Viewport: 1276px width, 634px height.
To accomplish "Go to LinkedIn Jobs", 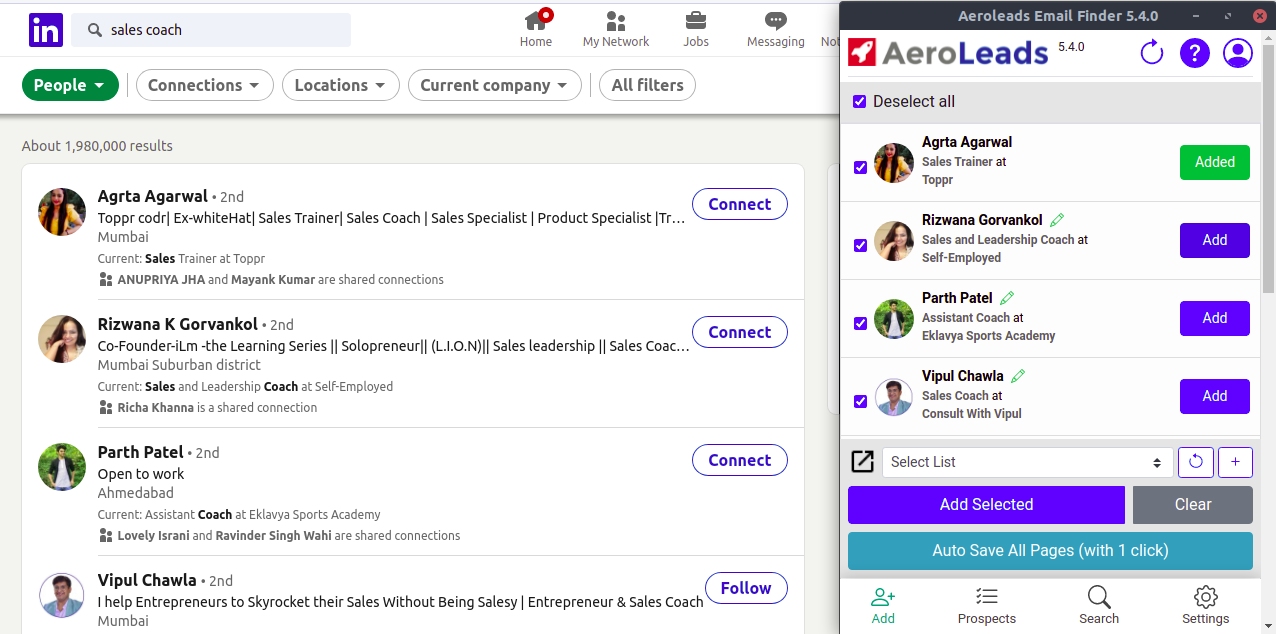I will (x=696, y=28).
